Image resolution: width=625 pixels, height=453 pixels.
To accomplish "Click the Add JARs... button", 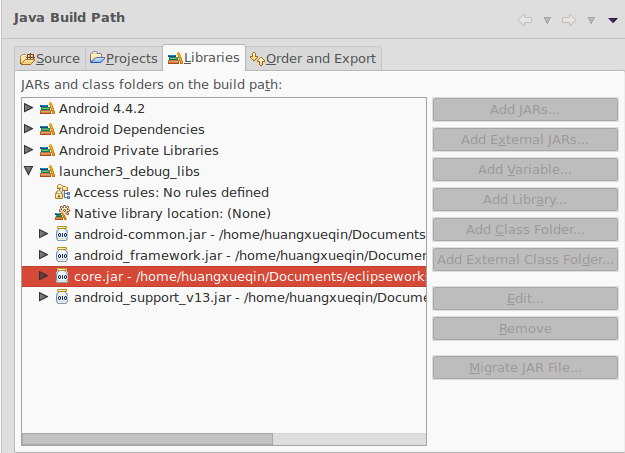I will pos(525,109).
